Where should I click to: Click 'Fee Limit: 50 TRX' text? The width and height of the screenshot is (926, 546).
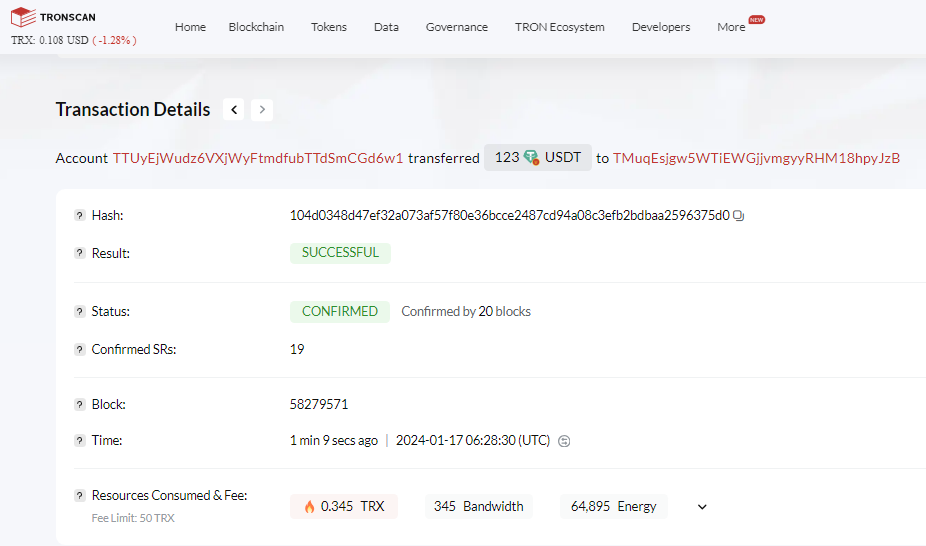(x=133, y=518)
